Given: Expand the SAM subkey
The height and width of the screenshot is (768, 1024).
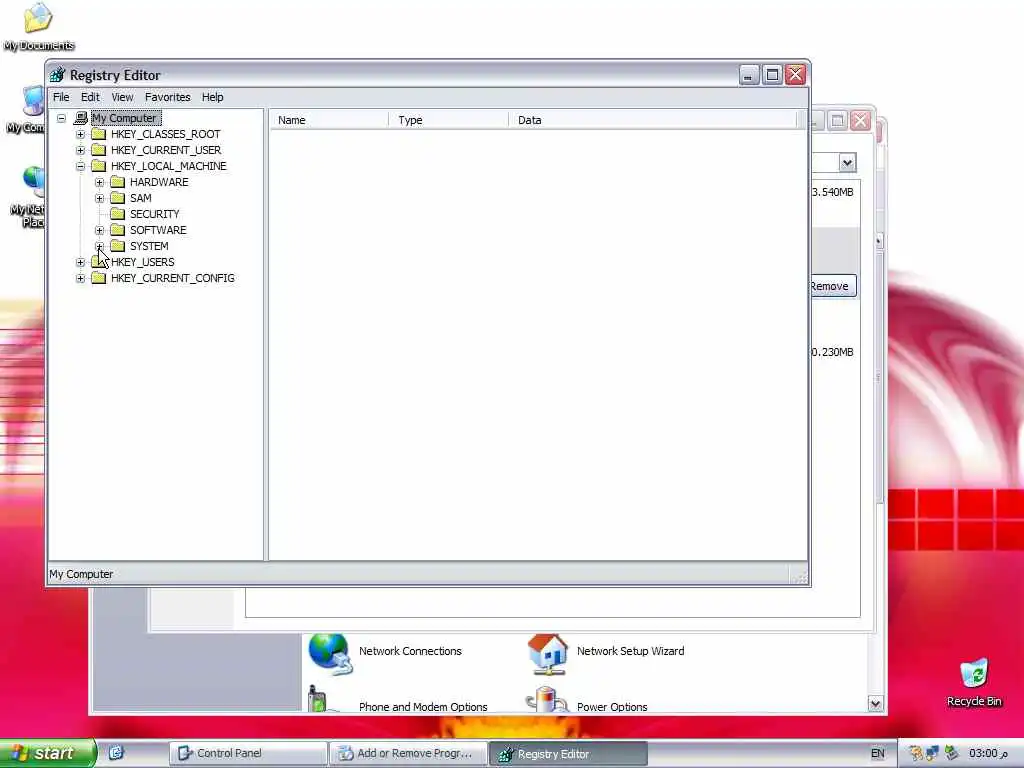Looking at the screenshot, I should click(x=99, y=198).
